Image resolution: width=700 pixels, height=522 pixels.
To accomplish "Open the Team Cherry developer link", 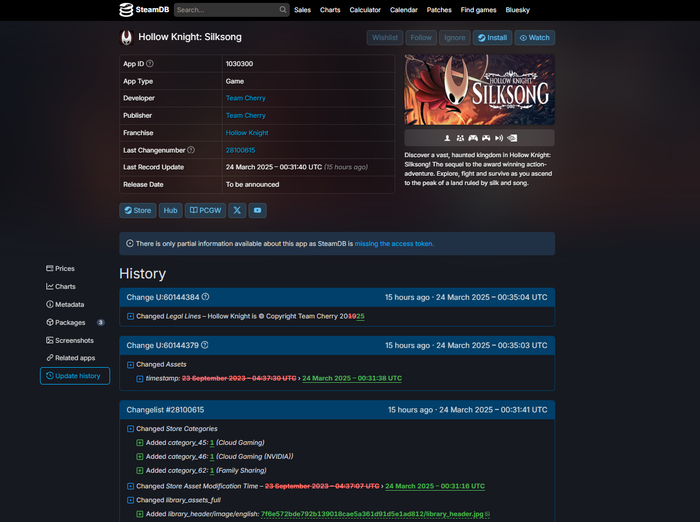I will coord(246,98).
